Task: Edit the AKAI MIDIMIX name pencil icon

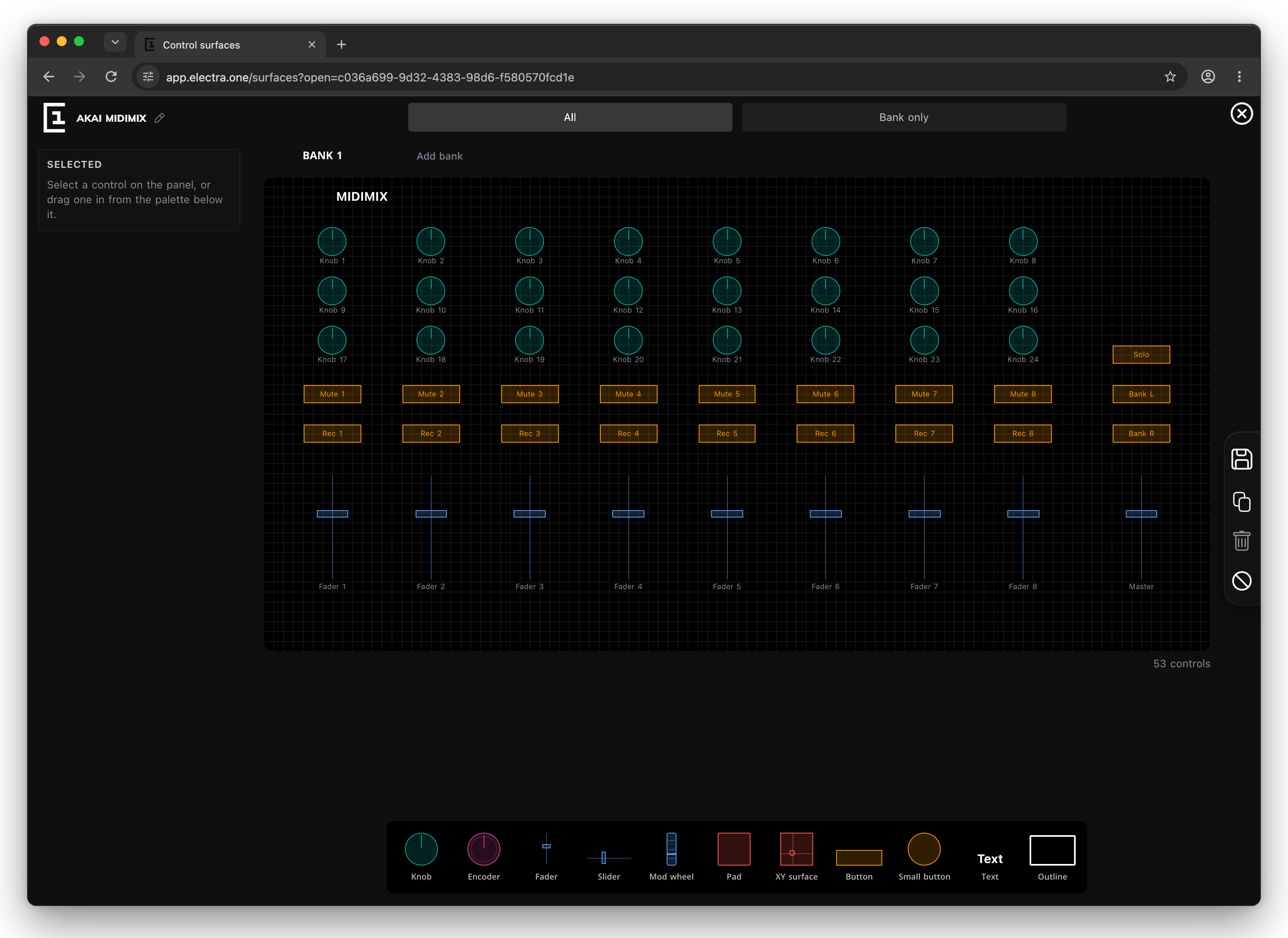Action: 160,118
